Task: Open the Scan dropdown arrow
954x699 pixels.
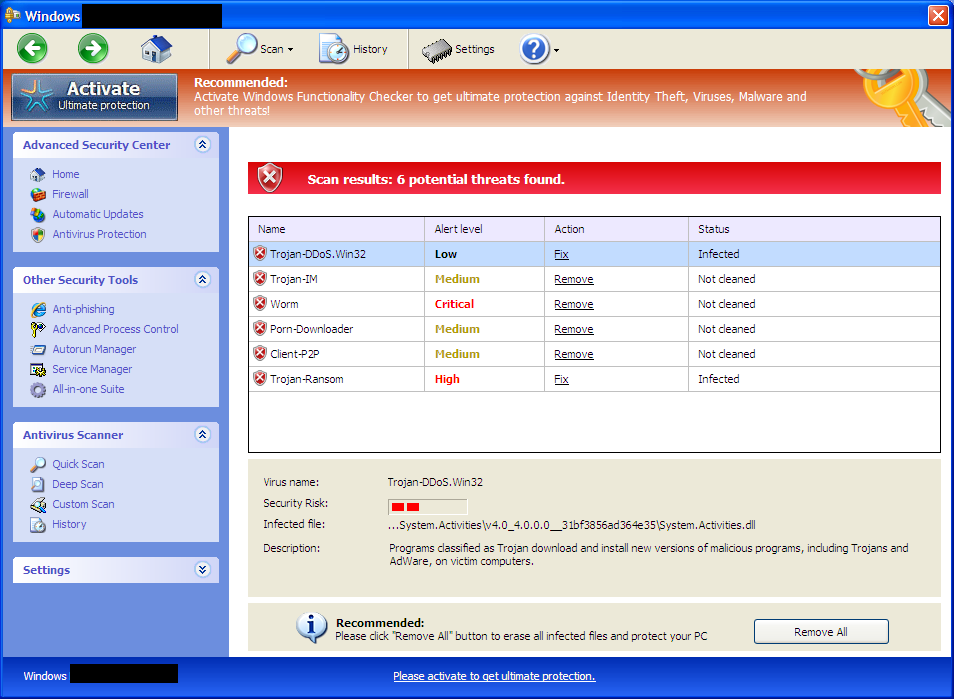Action: [291, 50]
